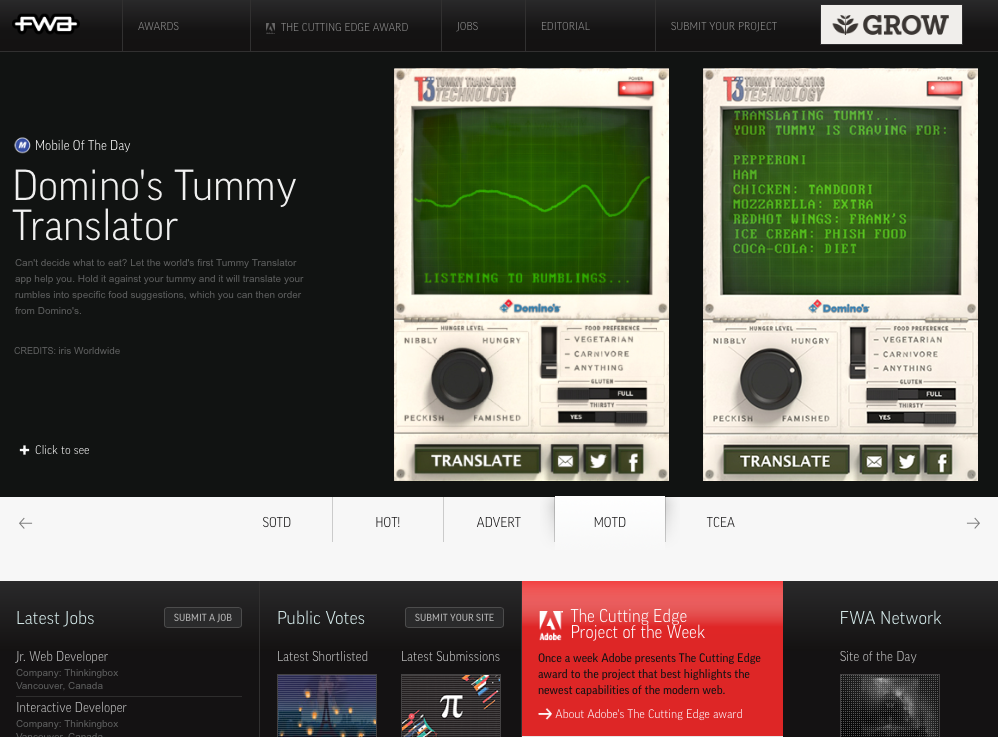The height and width of the screenshot is (737, 998).
Task: Click the Submit Your Site button
Action: tap(454, 617)
